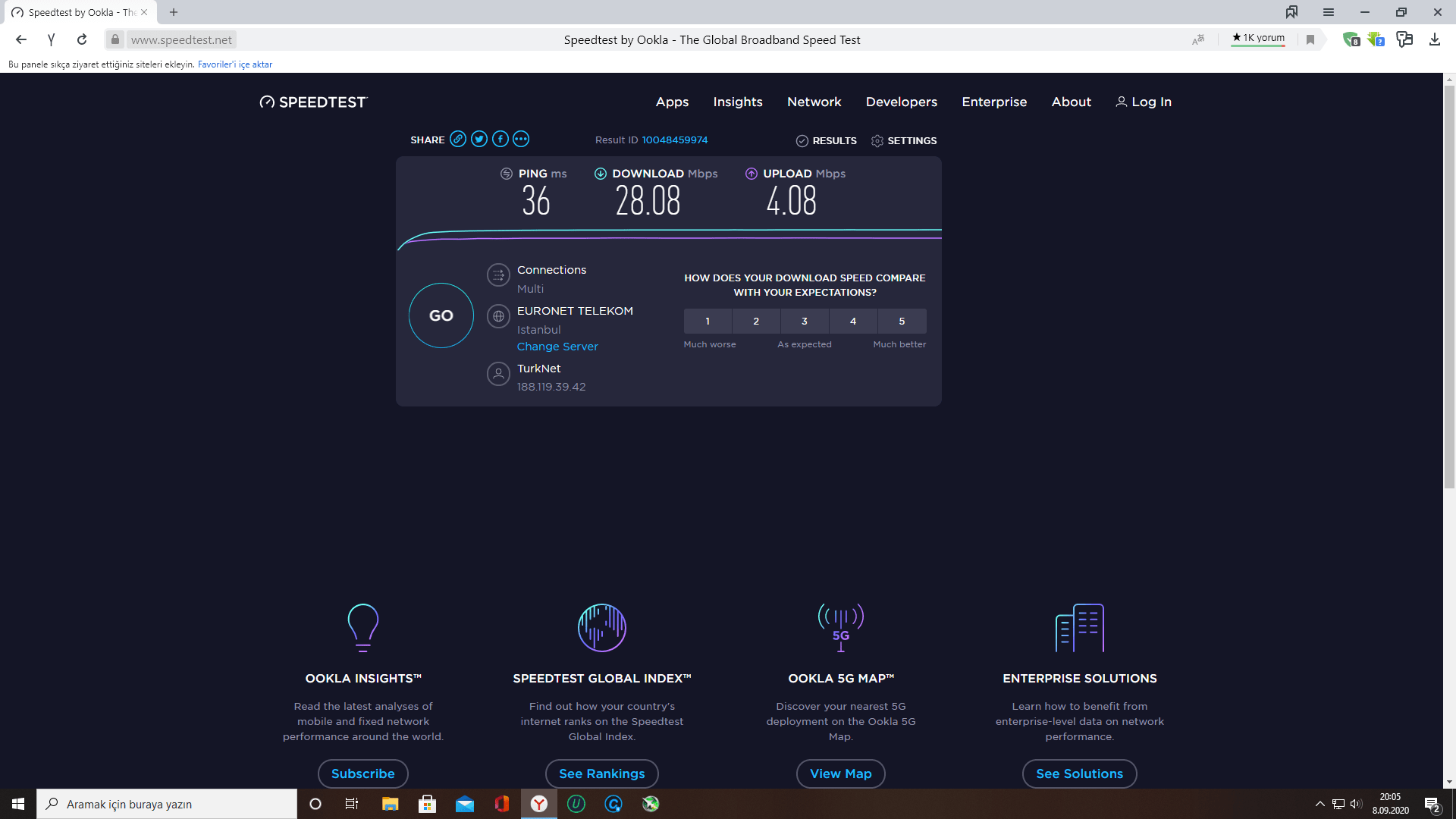Share result on Twitter icon

[x=479, y=139]
